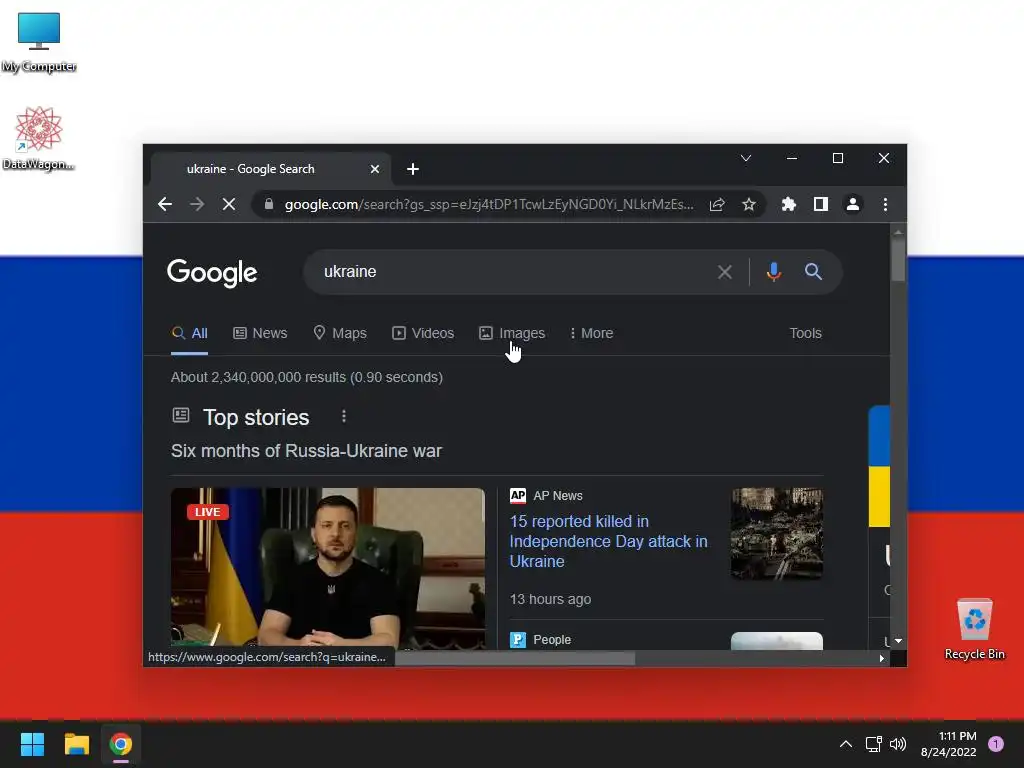Screen dimensions: 1024x768
Task: Open the Windows Start menu
Action: tap(32, 744)
